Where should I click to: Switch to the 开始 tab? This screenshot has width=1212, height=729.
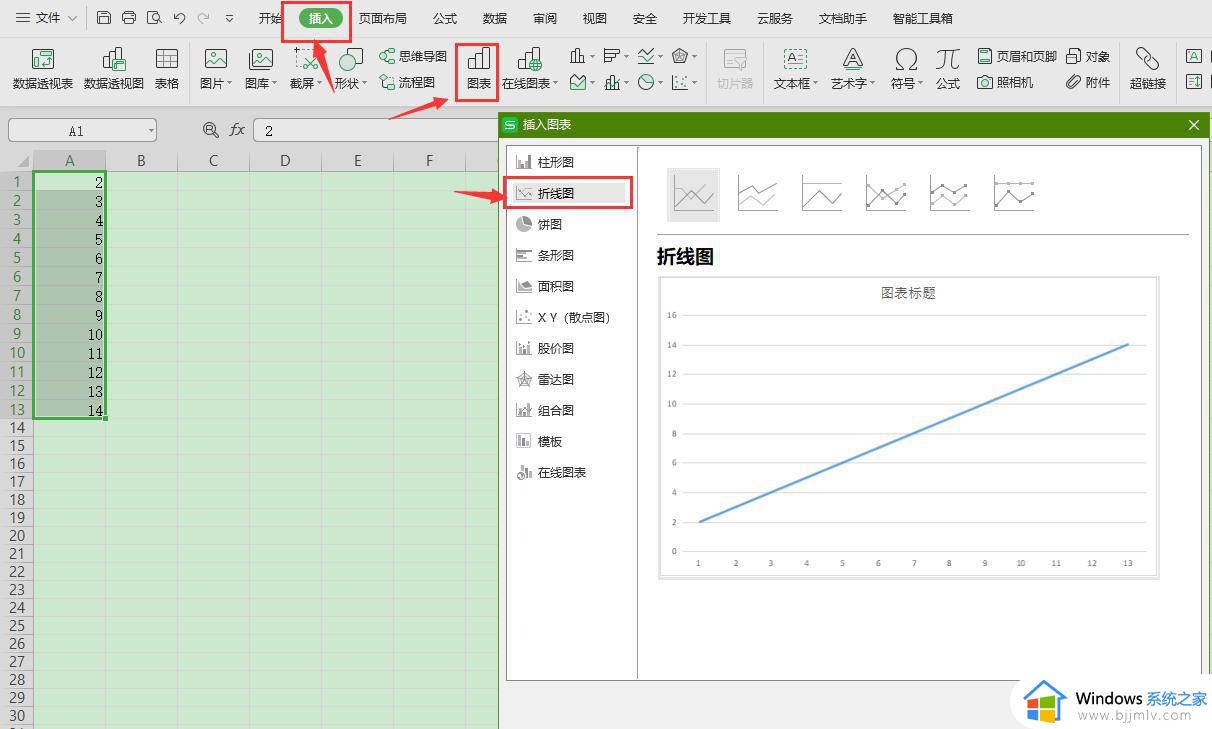point(270,18)
